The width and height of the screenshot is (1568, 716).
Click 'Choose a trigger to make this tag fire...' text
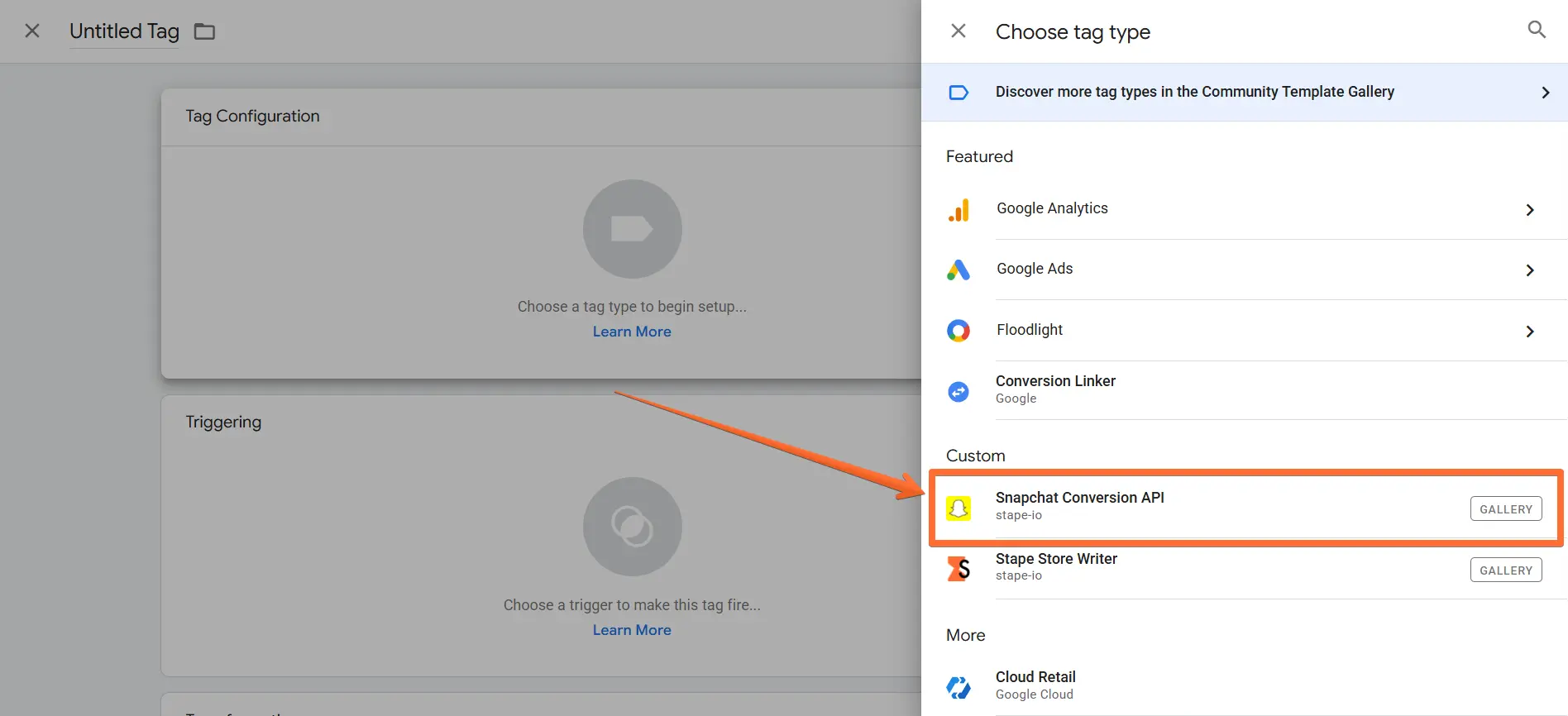point(632,605)
